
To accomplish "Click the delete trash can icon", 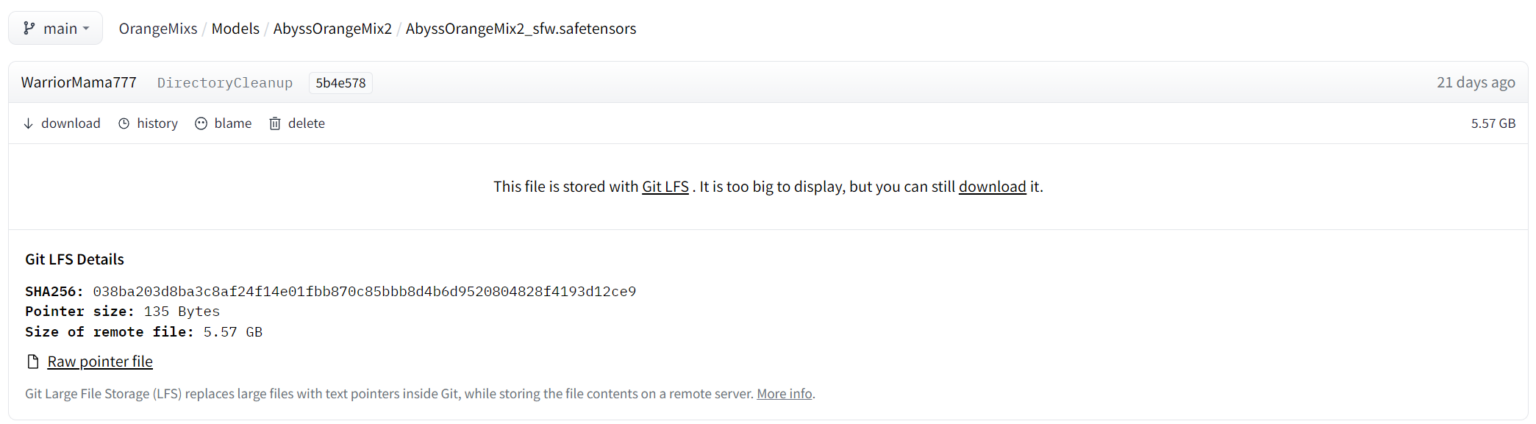I will click(x=275, y=123).
